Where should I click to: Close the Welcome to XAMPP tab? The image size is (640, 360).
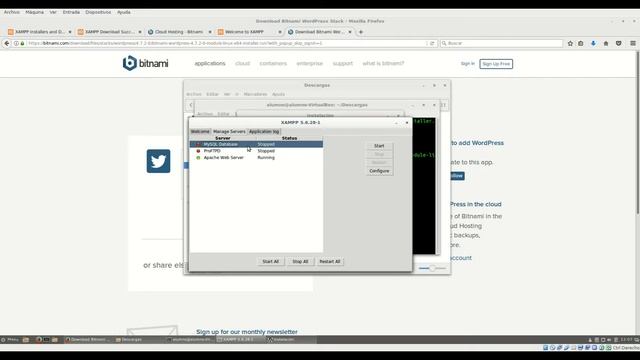coord(280,32)
